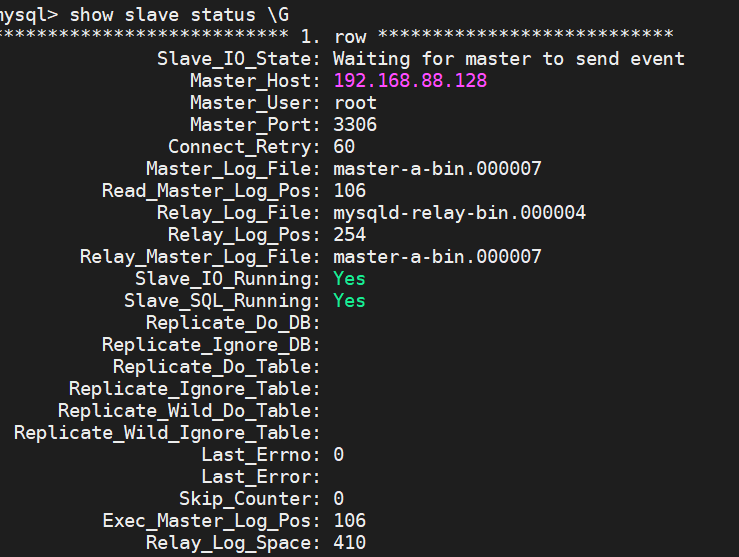Click the 'Replicate_Do_DB:' field label
This screenshot has width=739, height=557.
233,323
